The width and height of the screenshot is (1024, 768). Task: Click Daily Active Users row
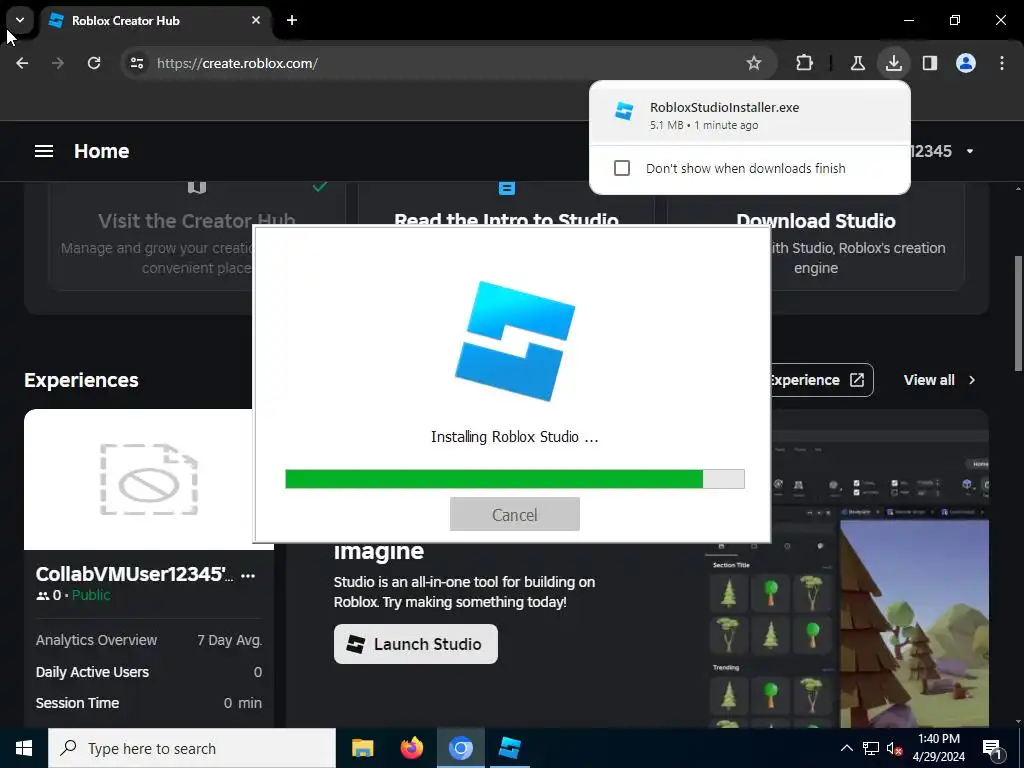(149, 672)
